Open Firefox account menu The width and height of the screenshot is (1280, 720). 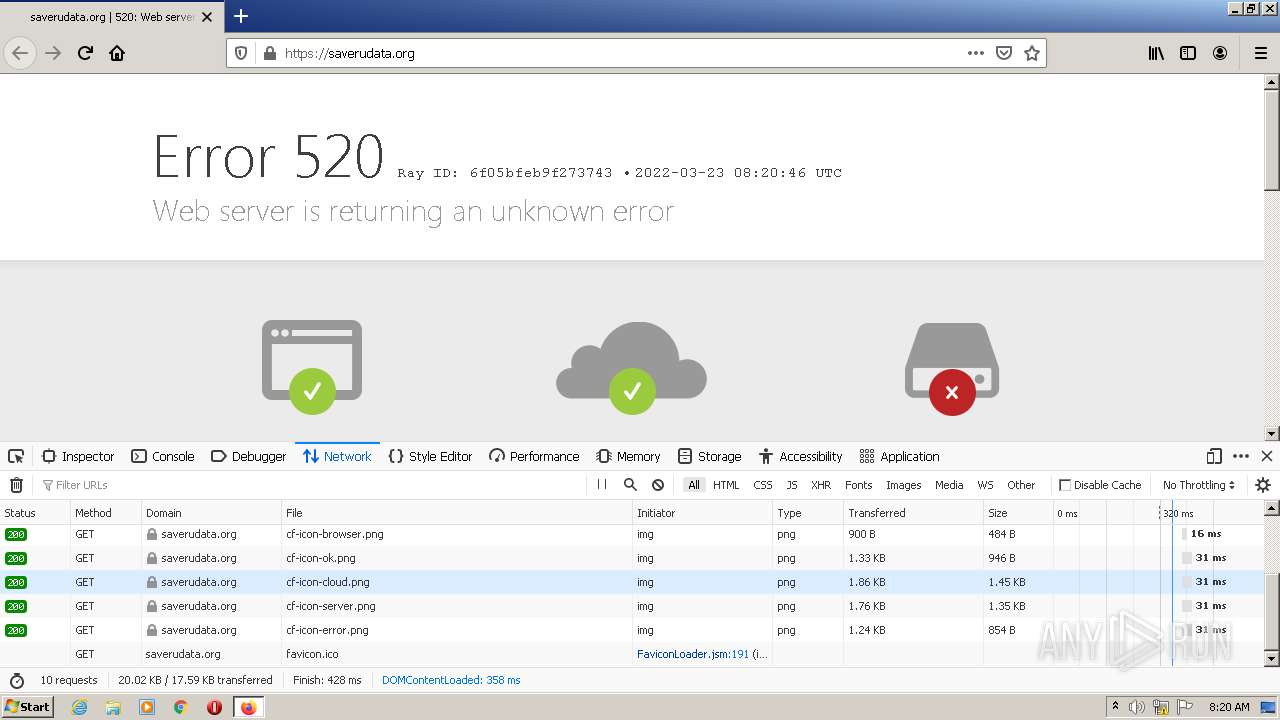1220,53
